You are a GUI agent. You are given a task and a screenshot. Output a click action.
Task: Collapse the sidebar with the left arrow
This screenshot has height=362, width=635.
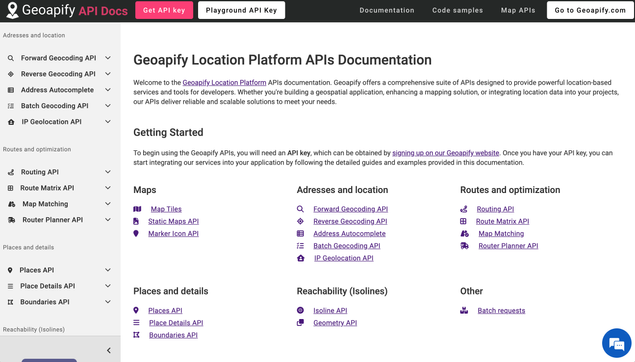[x=109, y=350]
